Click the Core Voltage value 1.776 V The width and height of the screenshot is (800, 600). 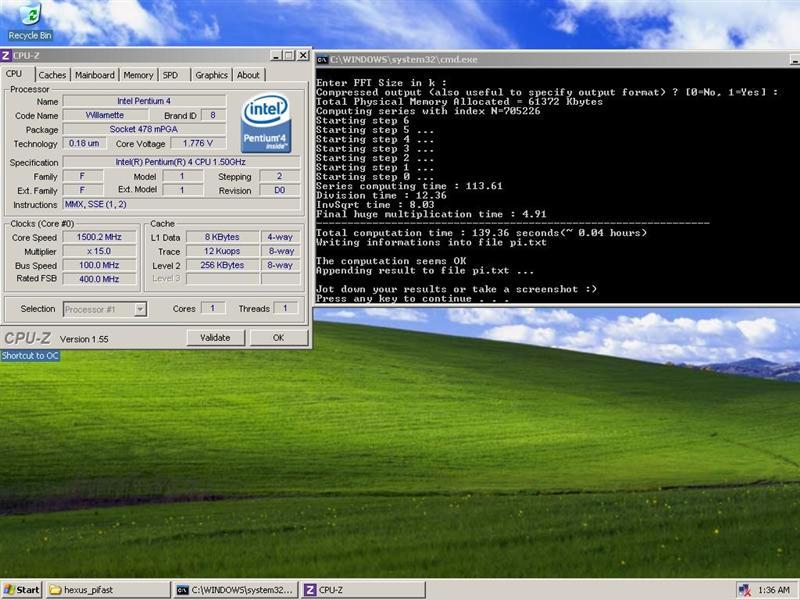tap(198, 143)
